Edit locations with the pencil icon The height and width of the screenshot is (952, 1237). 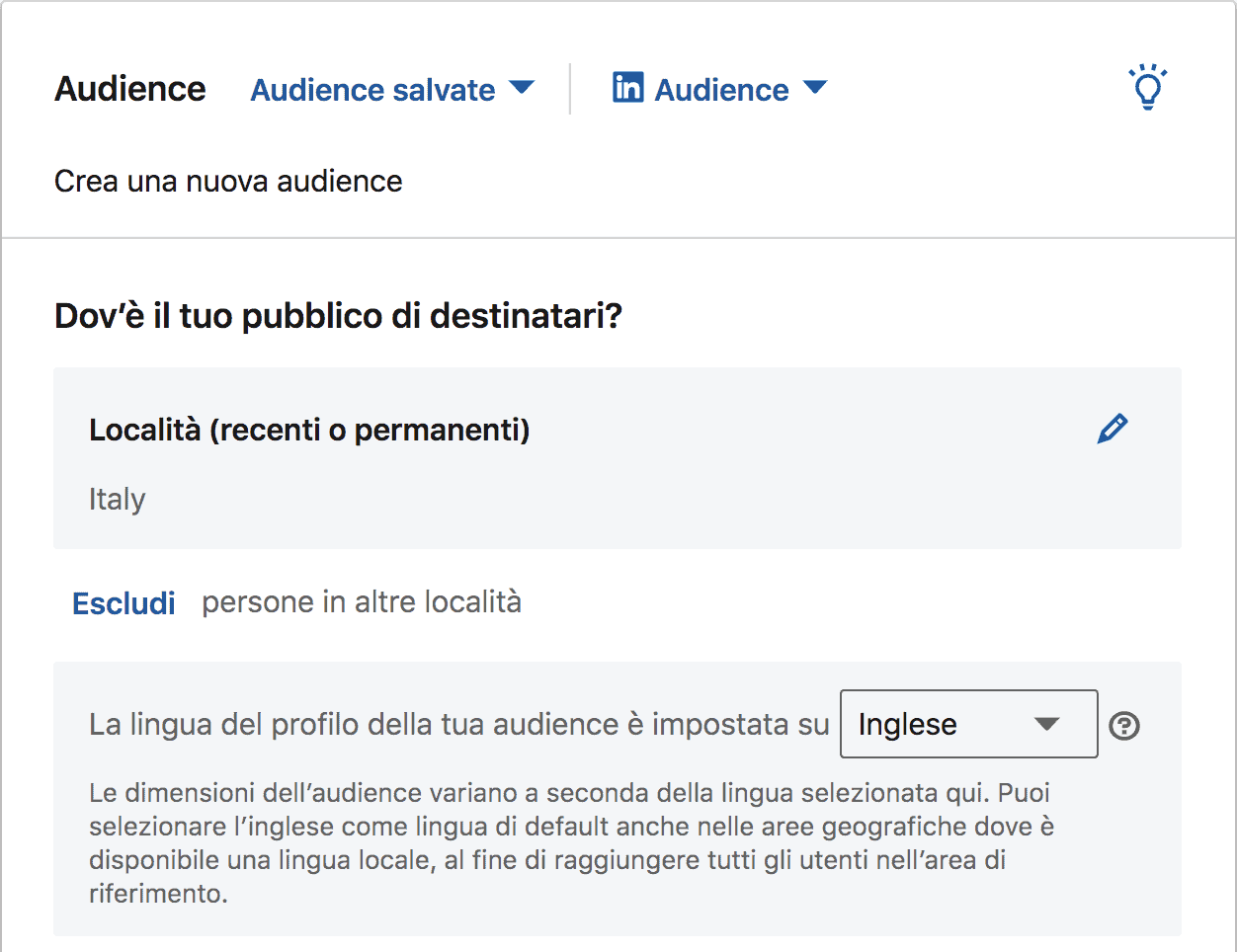click(1113, 429)
